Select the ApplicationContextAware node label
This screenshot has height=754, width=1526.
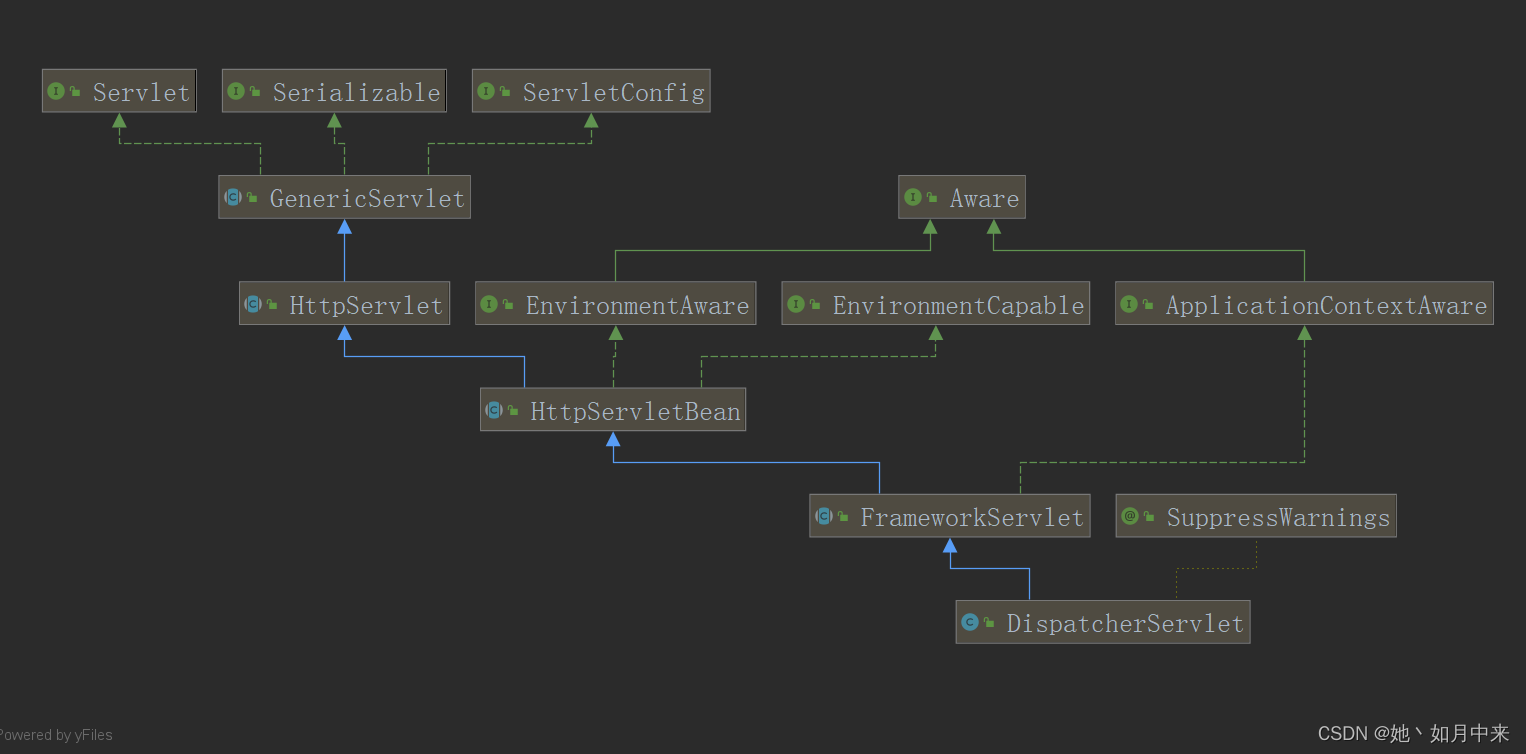pyautogui.click(x=1326, y=305)
